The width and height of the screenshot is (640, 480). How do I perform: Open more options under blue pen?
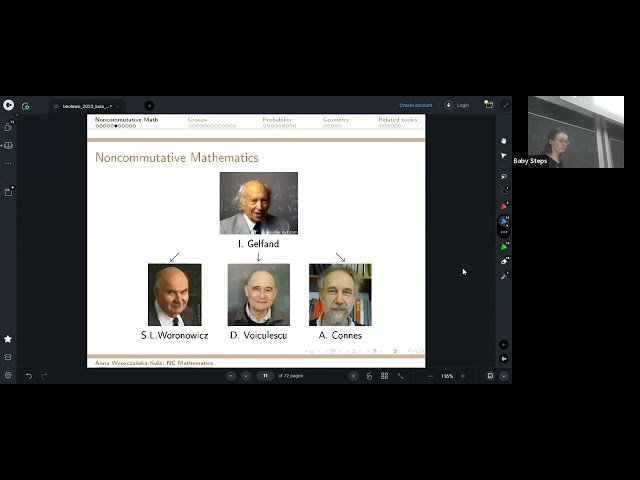[x=504, y=232]
